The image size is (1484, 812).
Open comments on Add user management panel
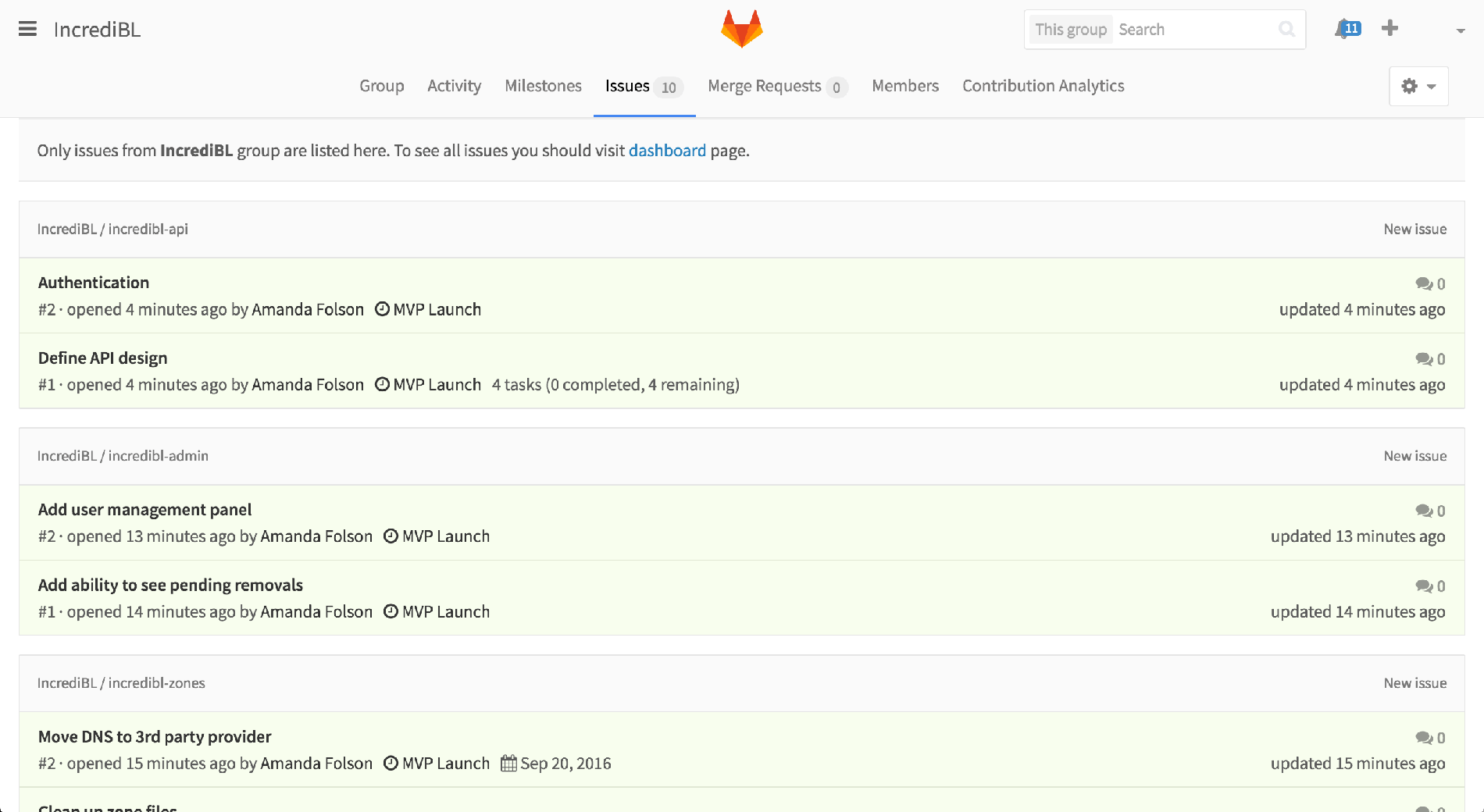(x=1424, y=511)
